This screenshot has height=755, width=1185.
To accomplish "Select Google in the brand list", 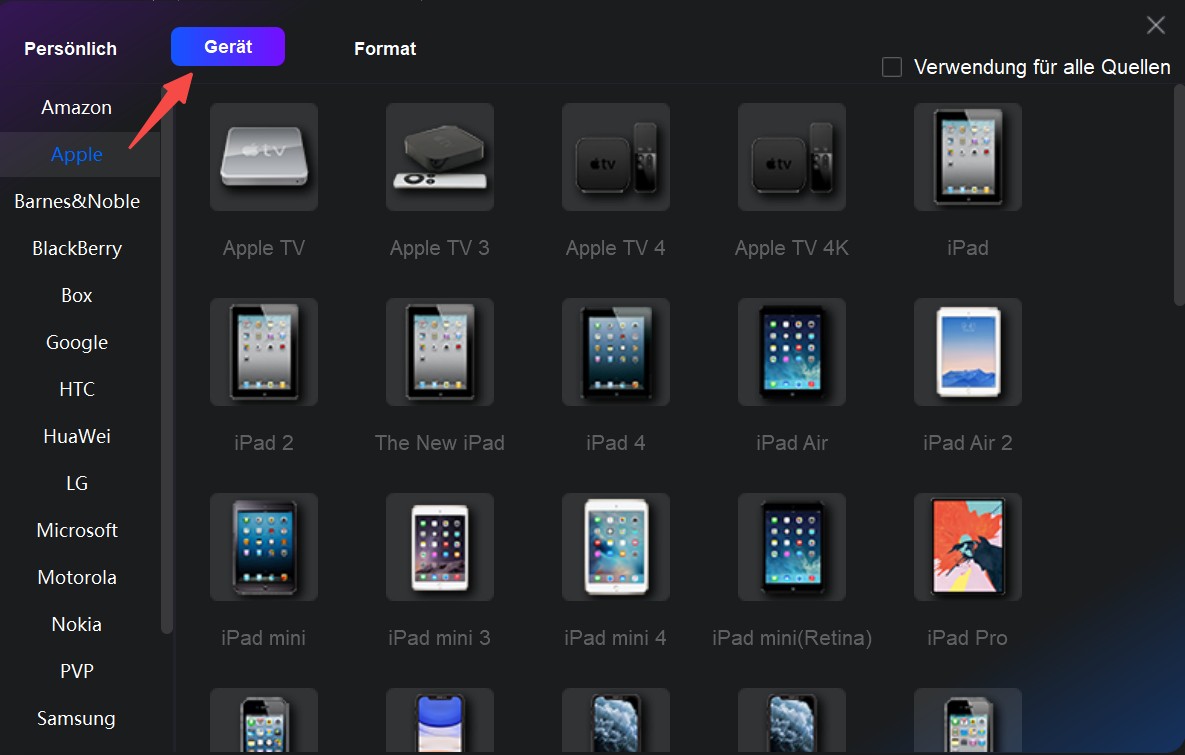I will click(x=76, y=342).
